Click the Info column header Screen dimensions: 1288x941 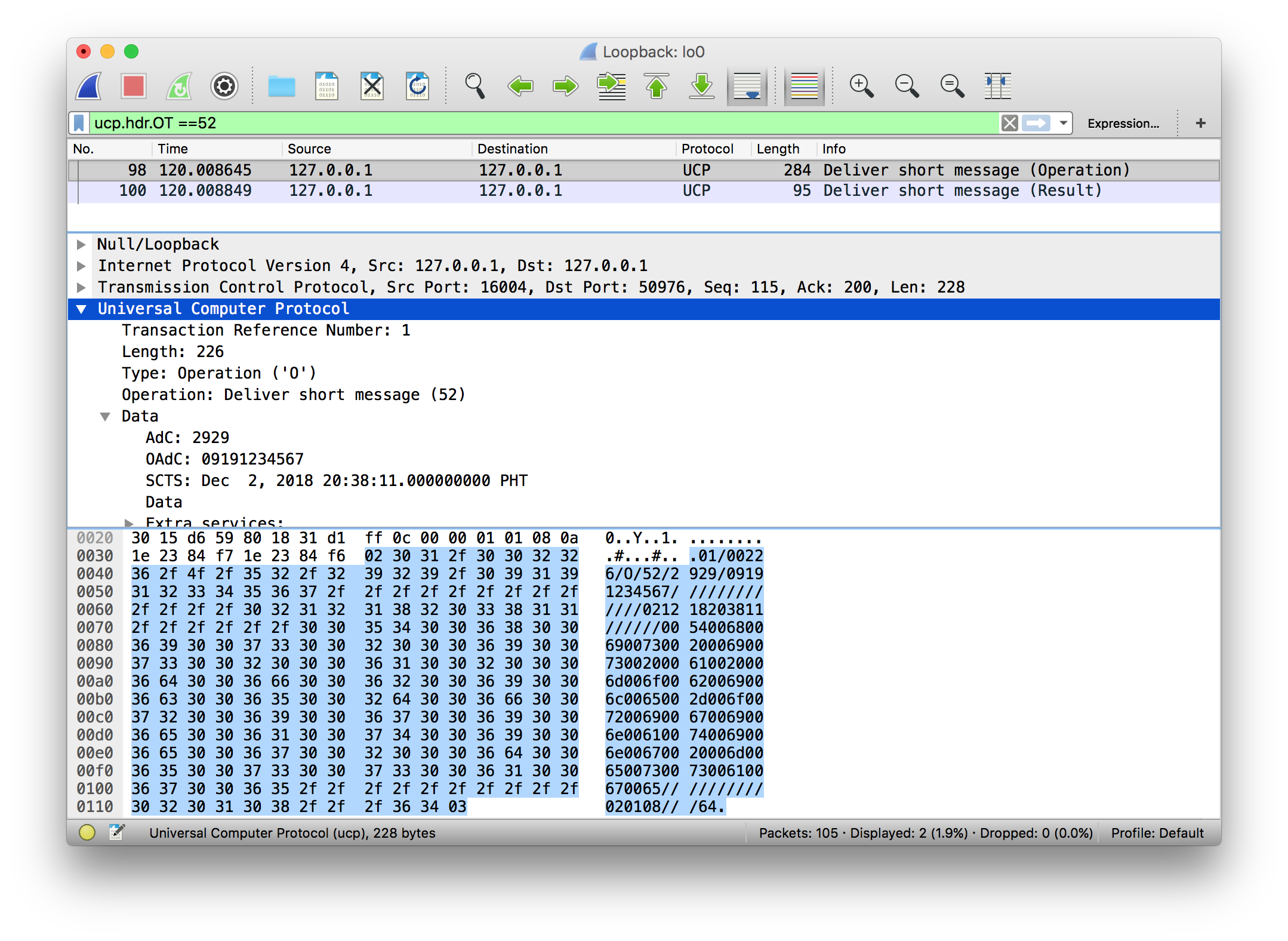tap(834, 149)
